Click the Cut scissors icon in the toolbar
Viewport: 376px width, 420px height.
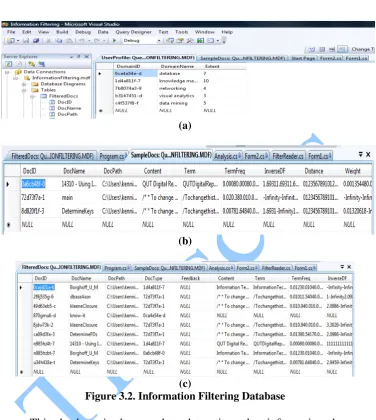(48, 41)
